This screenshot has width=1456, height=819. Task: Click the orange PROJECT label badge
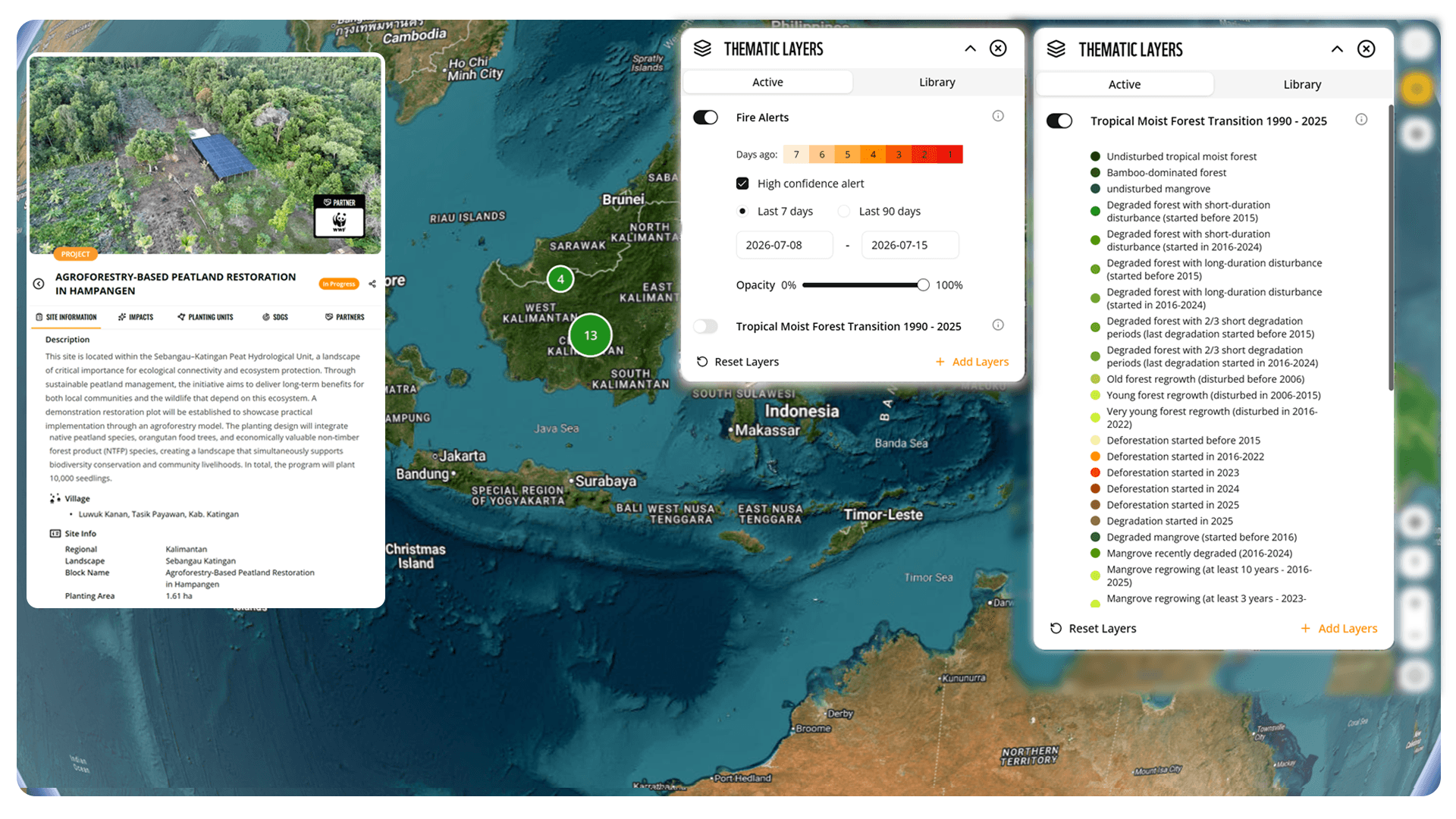point(75,254)
